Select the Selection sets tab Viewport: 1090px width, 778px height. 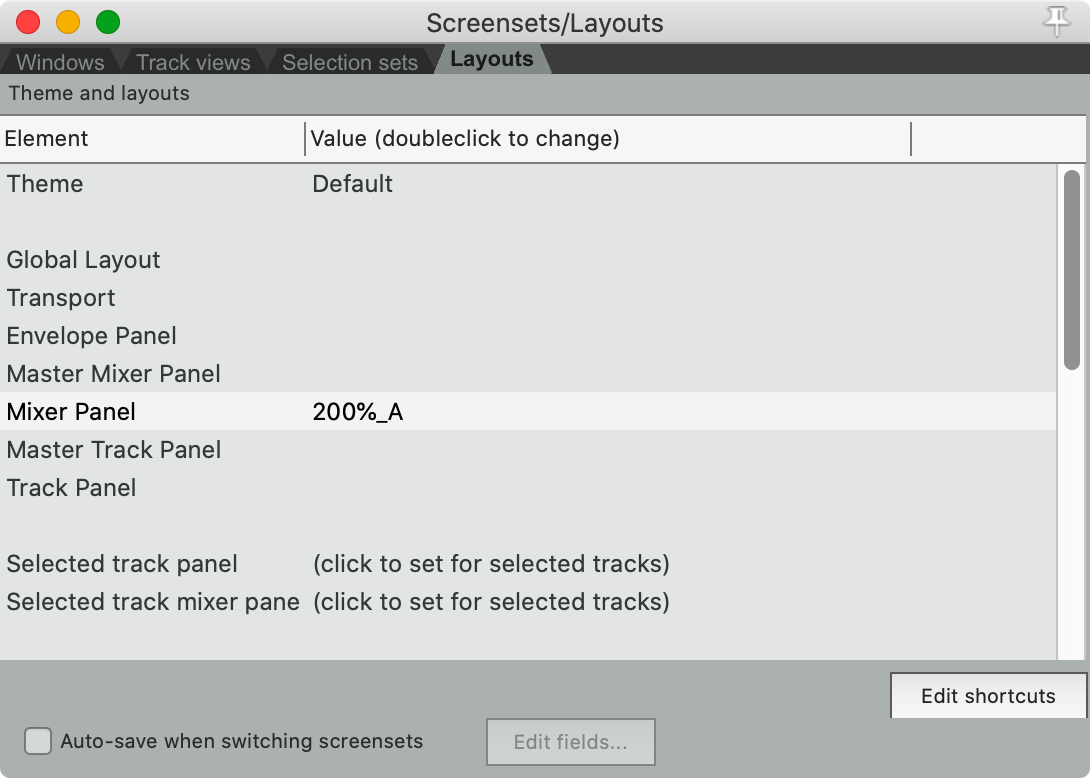pos(349,62)
